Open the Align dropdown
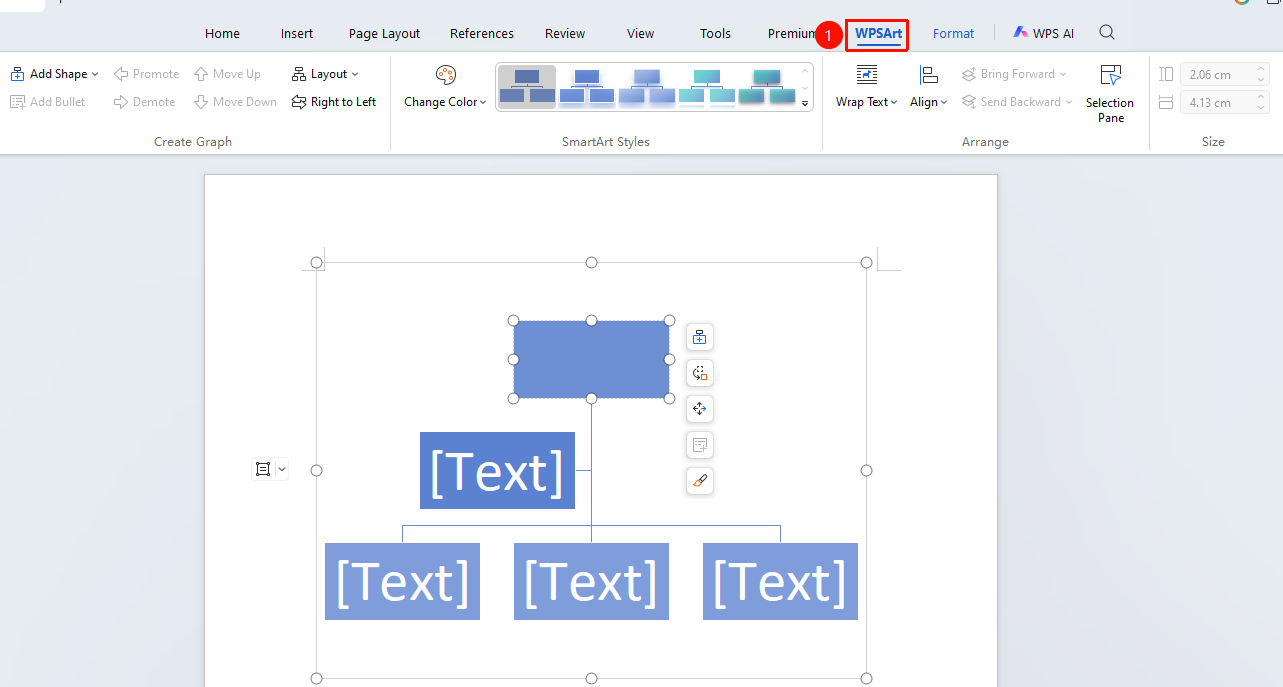This screenshot has width=1283, height=687. (x=929, y=86)
